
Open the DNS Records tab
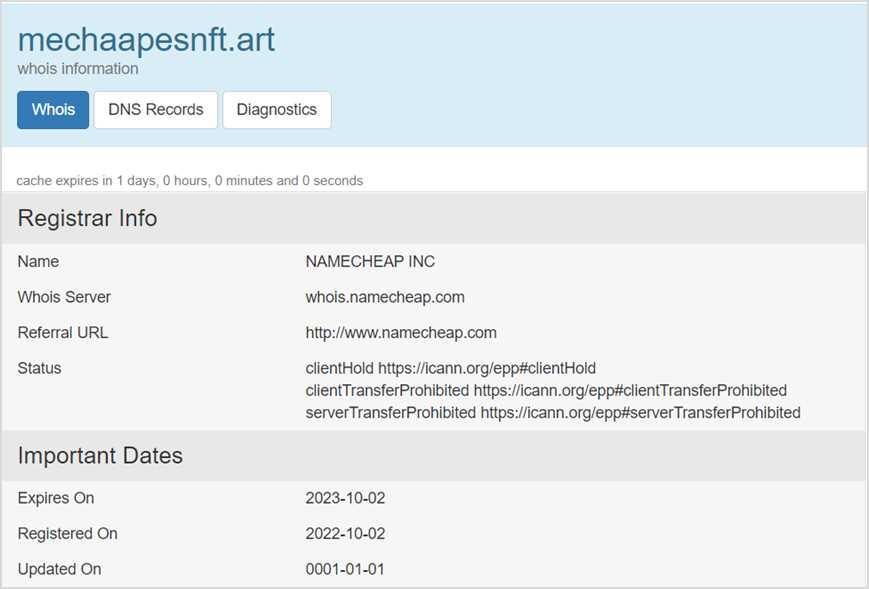click(155, 110)
